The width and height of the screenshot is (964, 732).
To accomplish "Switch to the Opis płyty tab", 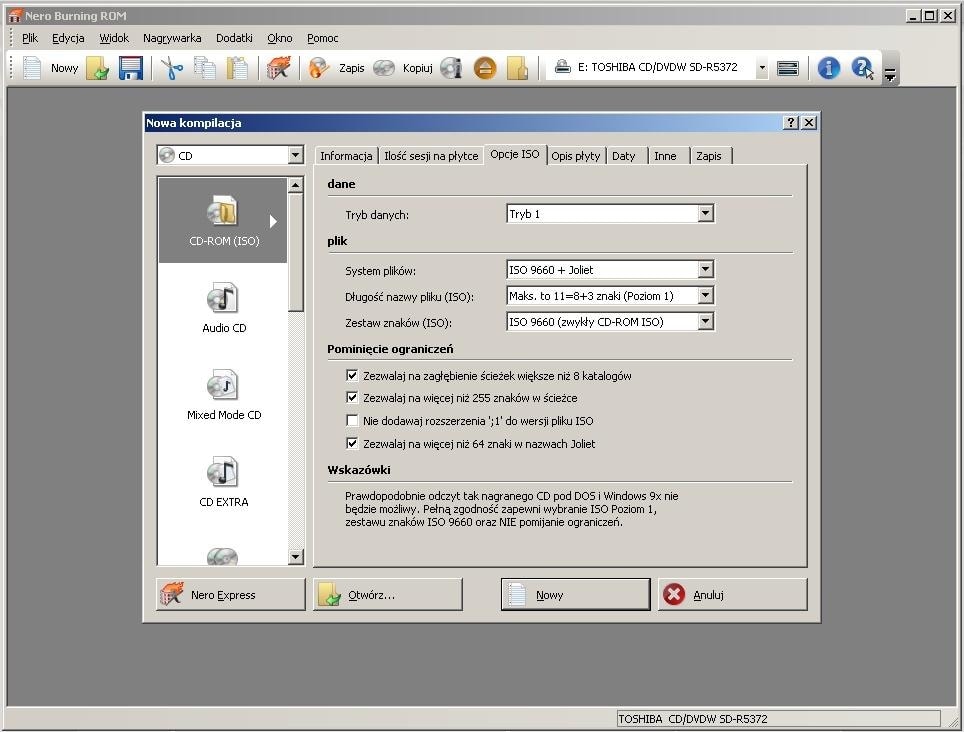I will (576, 156).
